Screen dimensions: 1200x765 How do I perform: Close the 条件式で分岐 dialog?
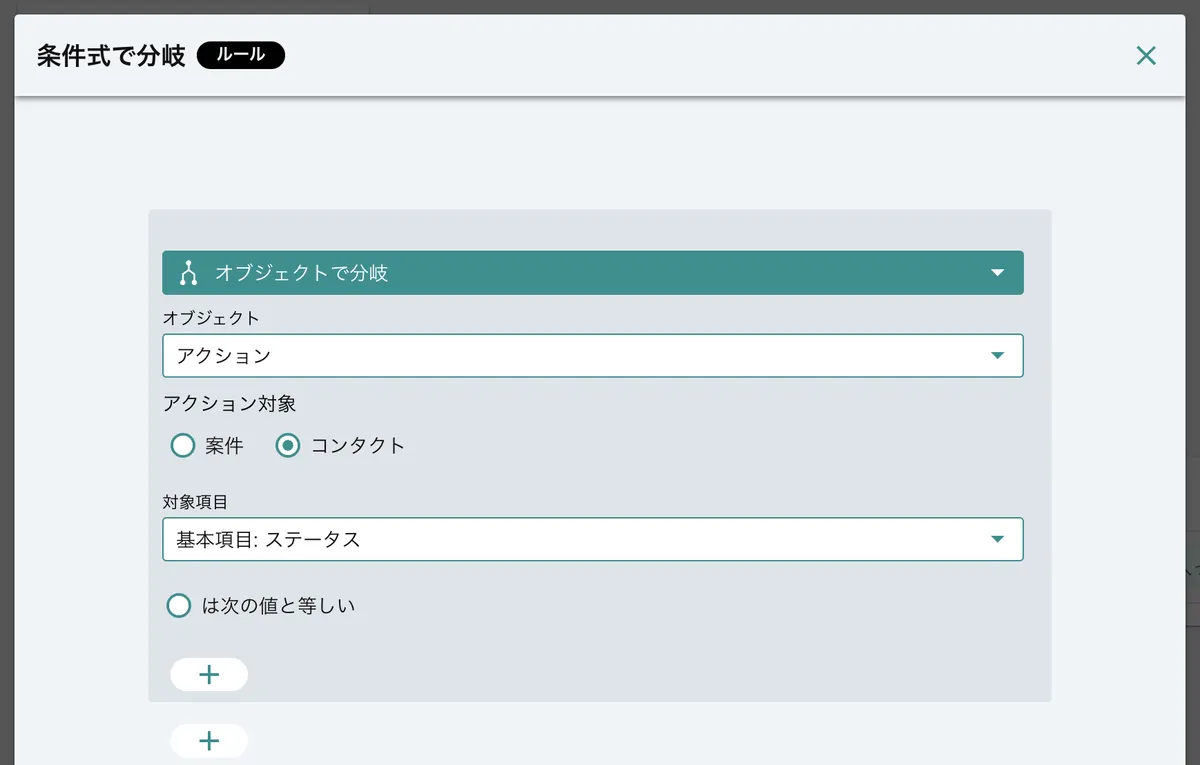1146,56
